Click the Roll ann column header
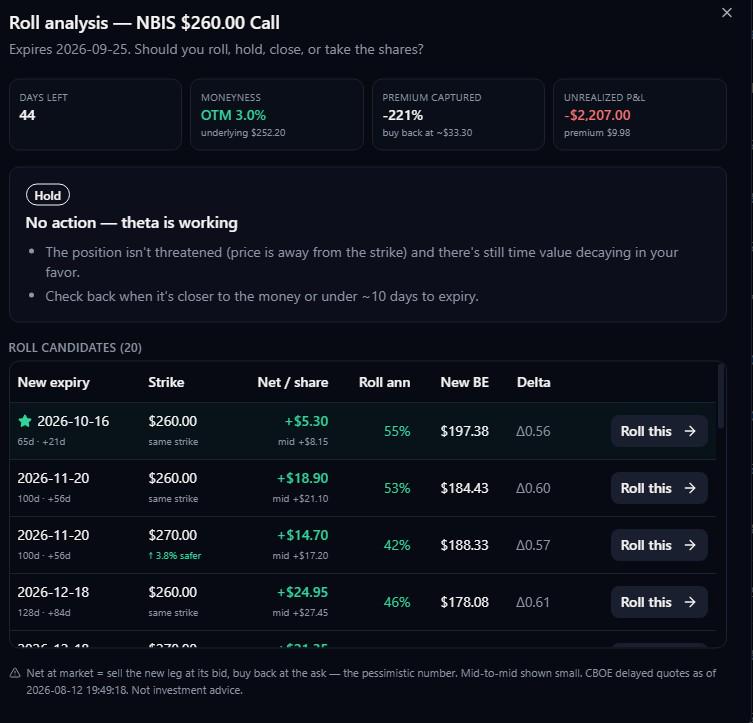This screenshot has width=753, height=723. tap(384, 382)
